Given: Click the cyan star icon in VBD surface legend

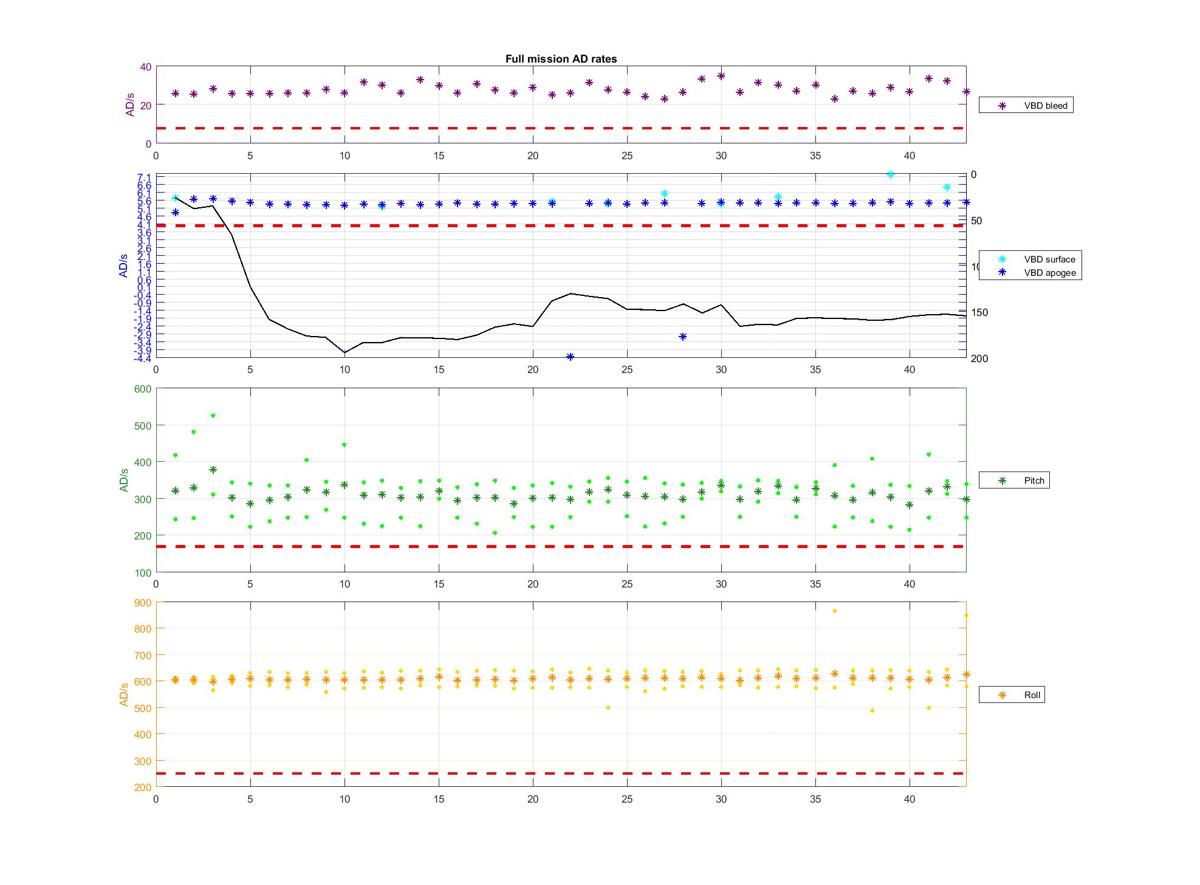Looking at the screenshot, I should (1003, 259).
